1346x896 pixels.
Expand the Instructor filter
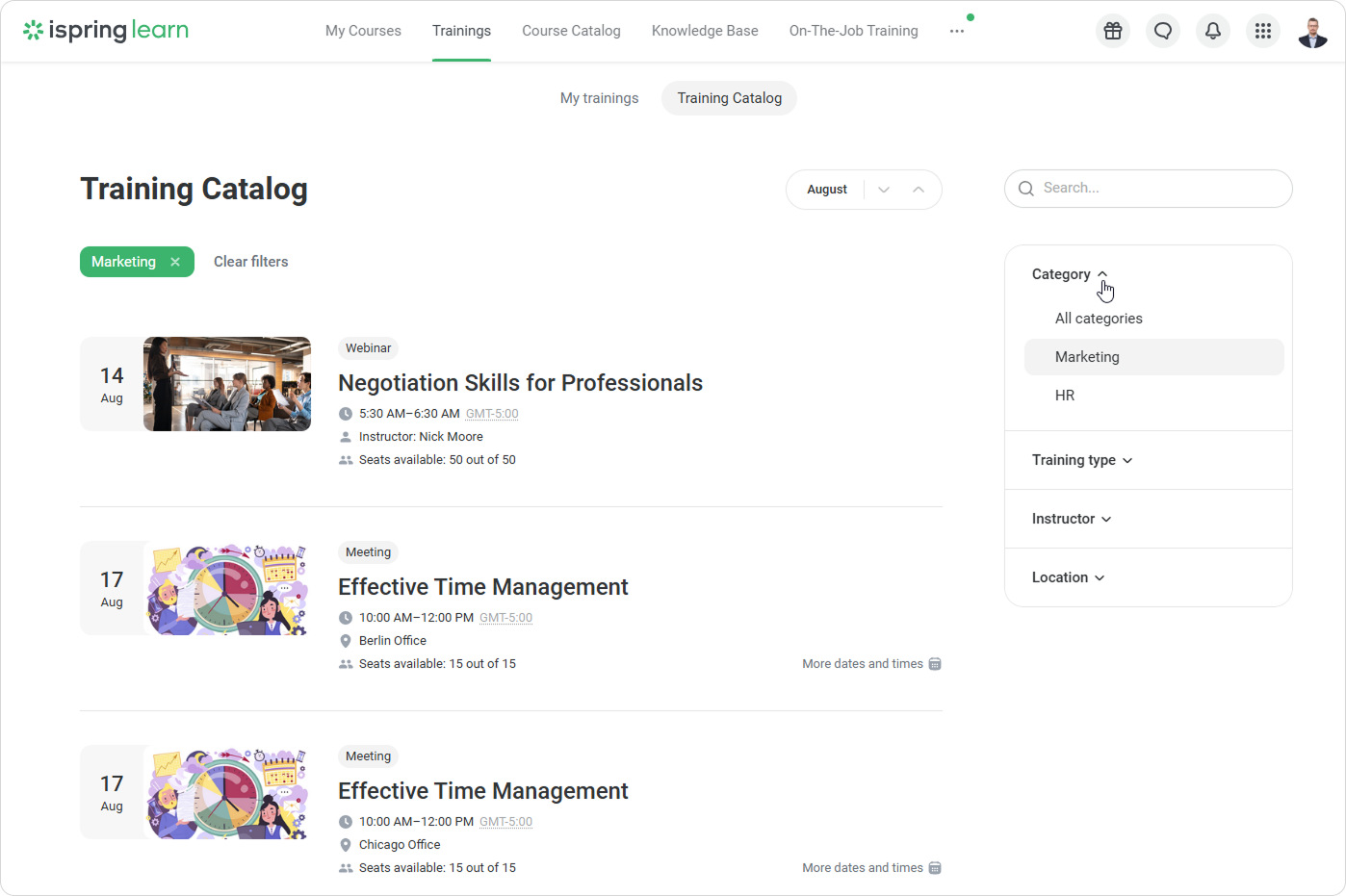pyautogui.click(x=1072, y=519)
